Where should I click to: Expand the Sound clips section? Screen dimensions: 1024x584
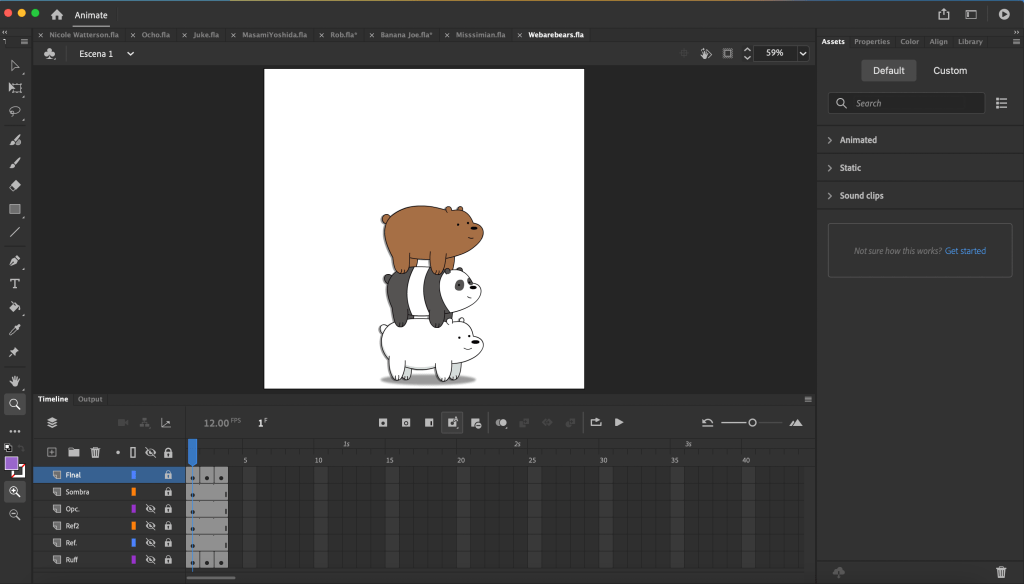pyautogui.click(x=861, y=196)
